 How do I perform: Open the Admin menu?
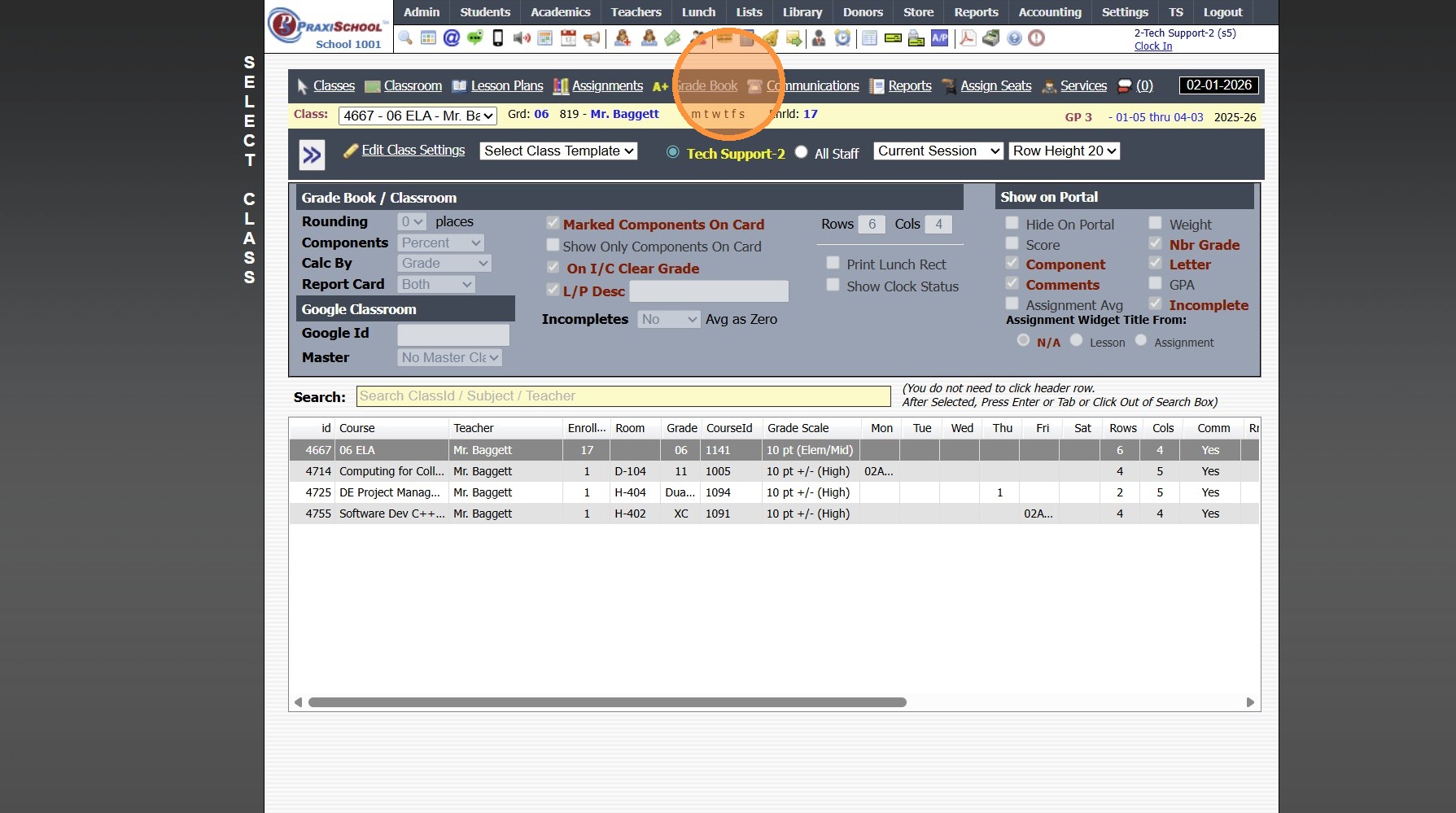[x=422, y=12]
